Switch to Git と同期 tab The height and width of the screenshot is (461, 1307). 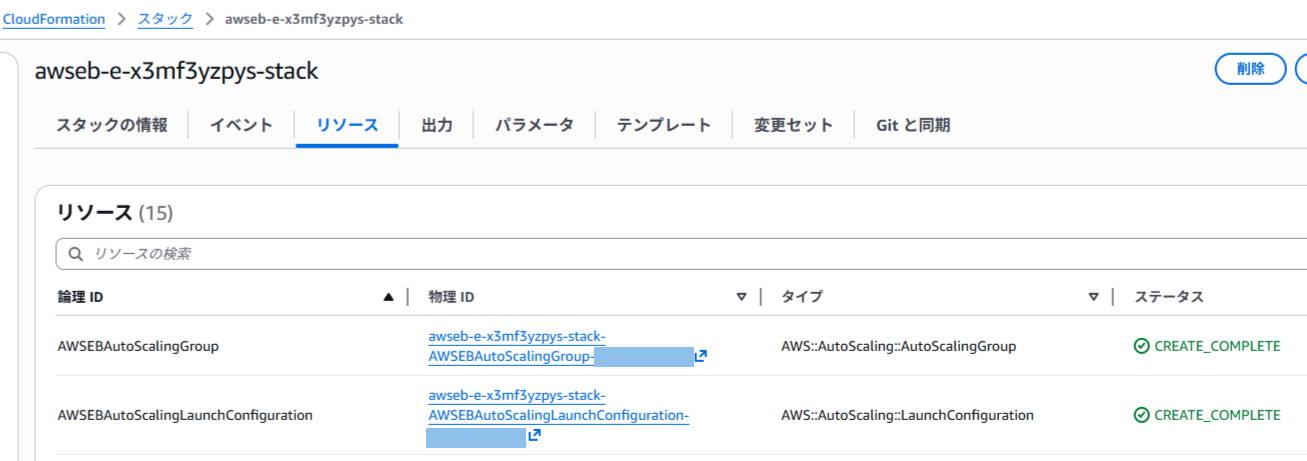913,125
